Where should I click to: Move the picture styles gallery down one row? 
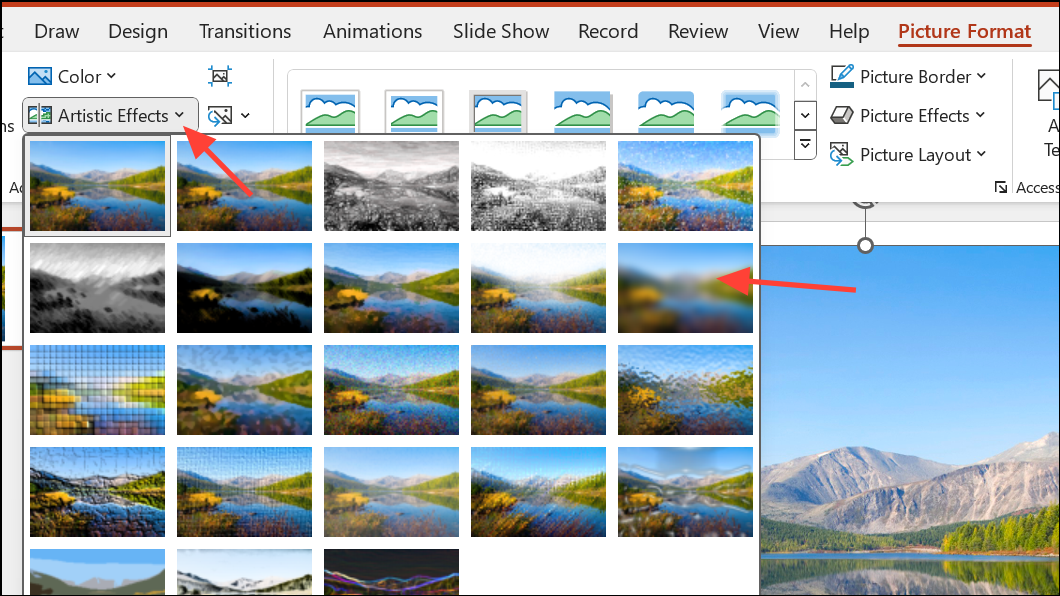click(x=804, y=115)
